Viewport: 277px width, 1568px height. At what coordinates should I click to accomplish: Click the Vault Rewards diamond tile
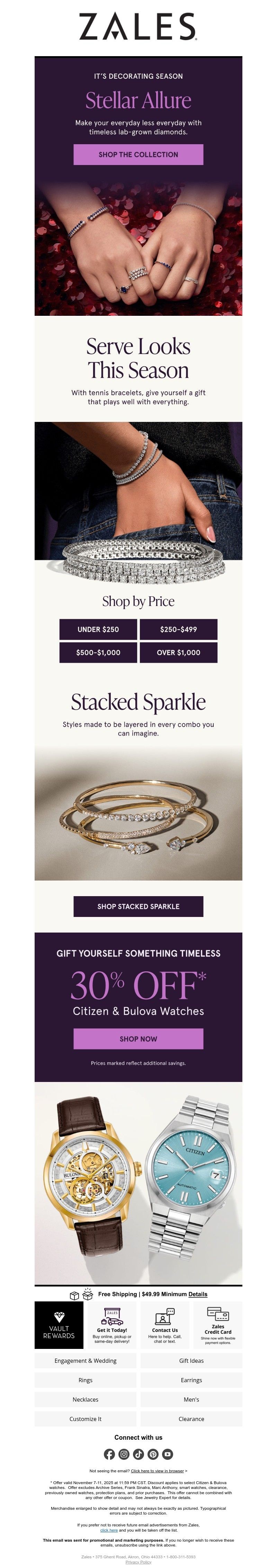pyautogui.click(x=59, y=1326)
